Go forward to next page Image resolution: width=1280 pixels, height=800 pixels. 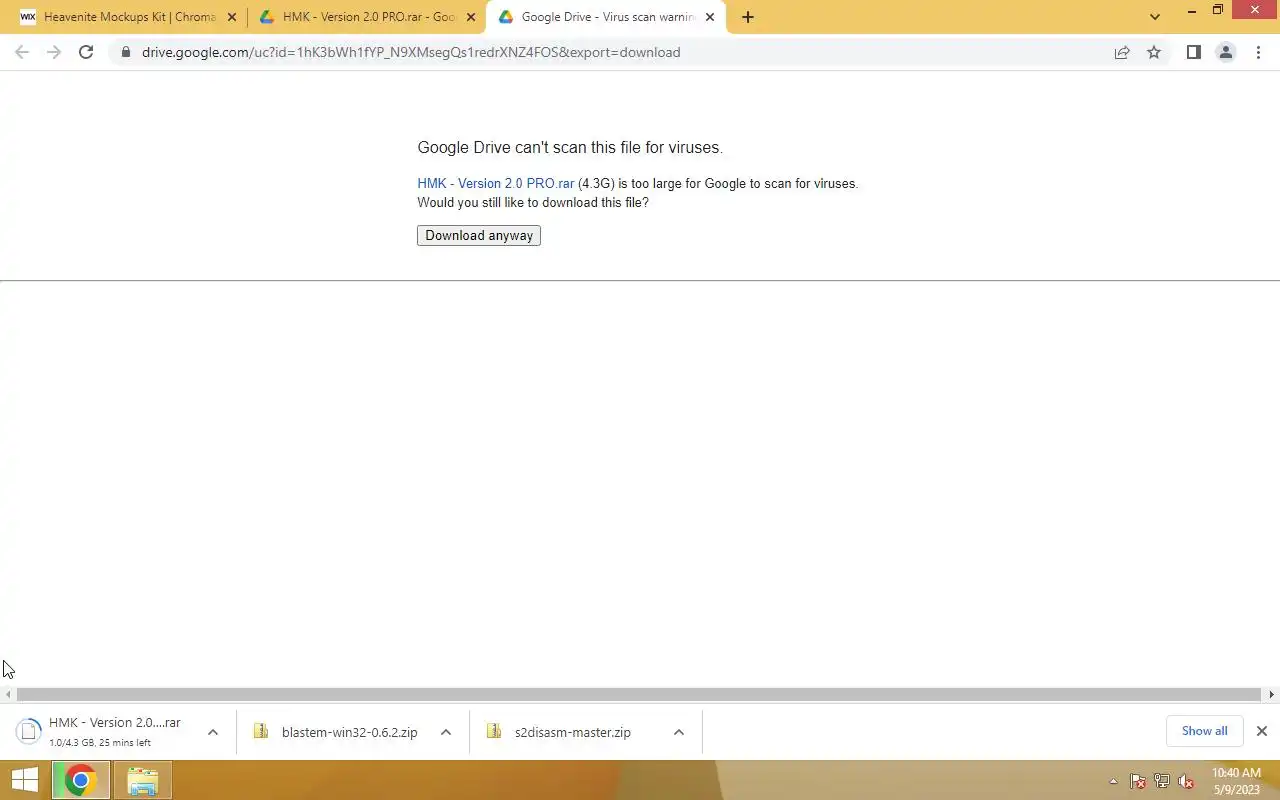(x=54, y=52)
